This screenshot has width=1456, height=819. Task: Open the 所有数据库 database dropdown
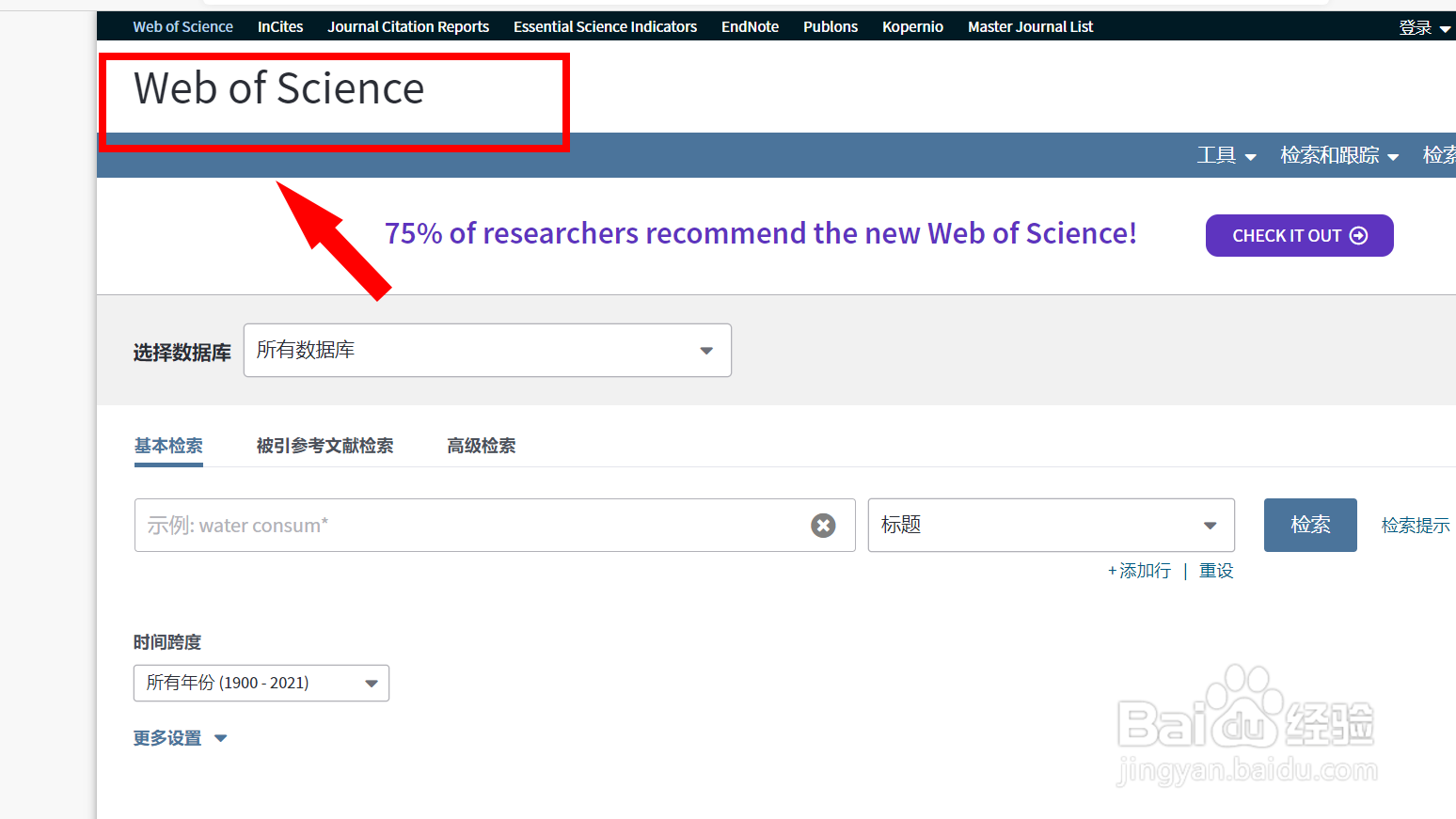[x=487, y=350]
